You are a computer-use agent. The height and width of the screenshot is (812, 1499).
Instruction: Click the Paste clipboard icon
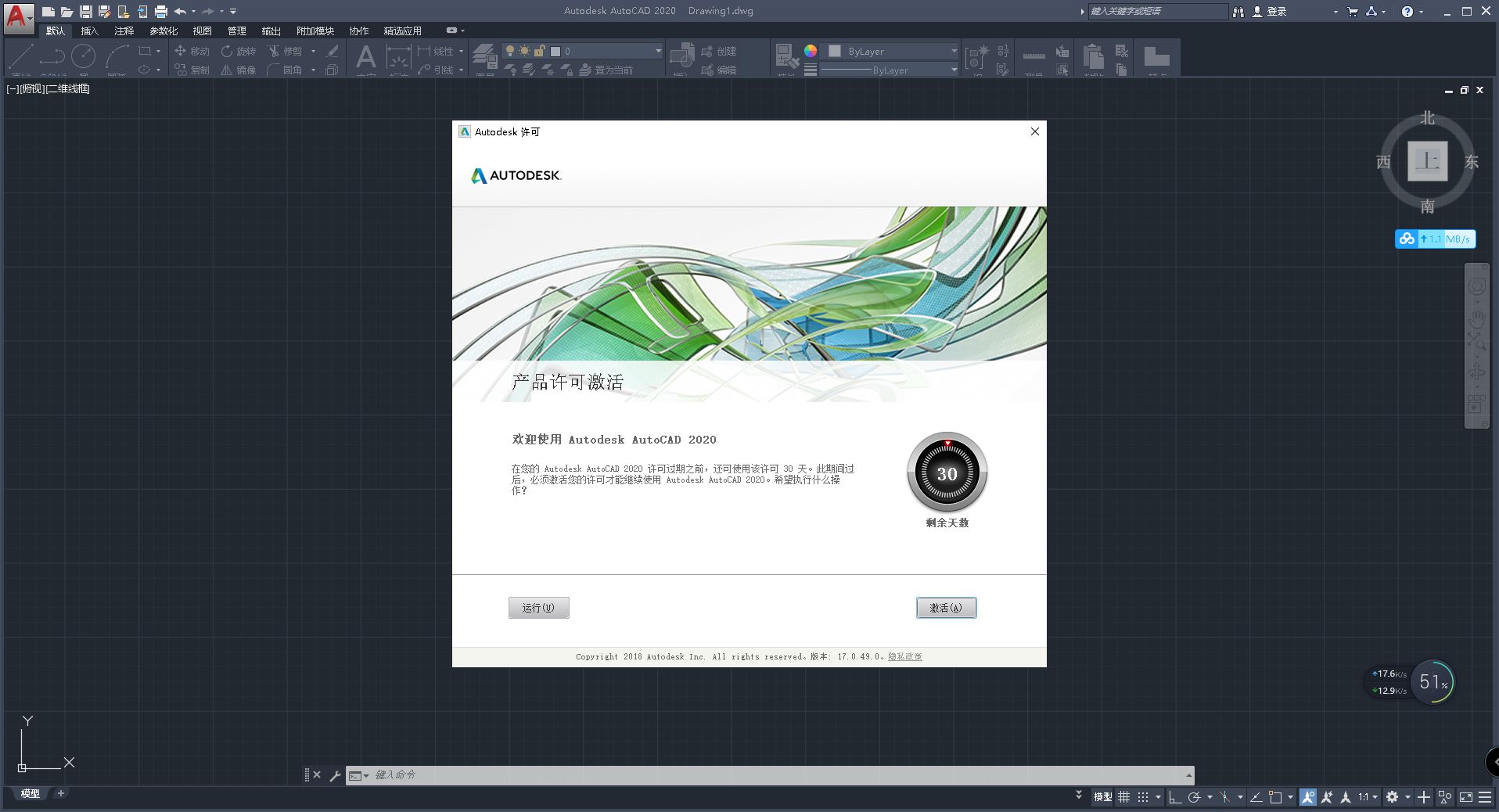(1094, 57)
